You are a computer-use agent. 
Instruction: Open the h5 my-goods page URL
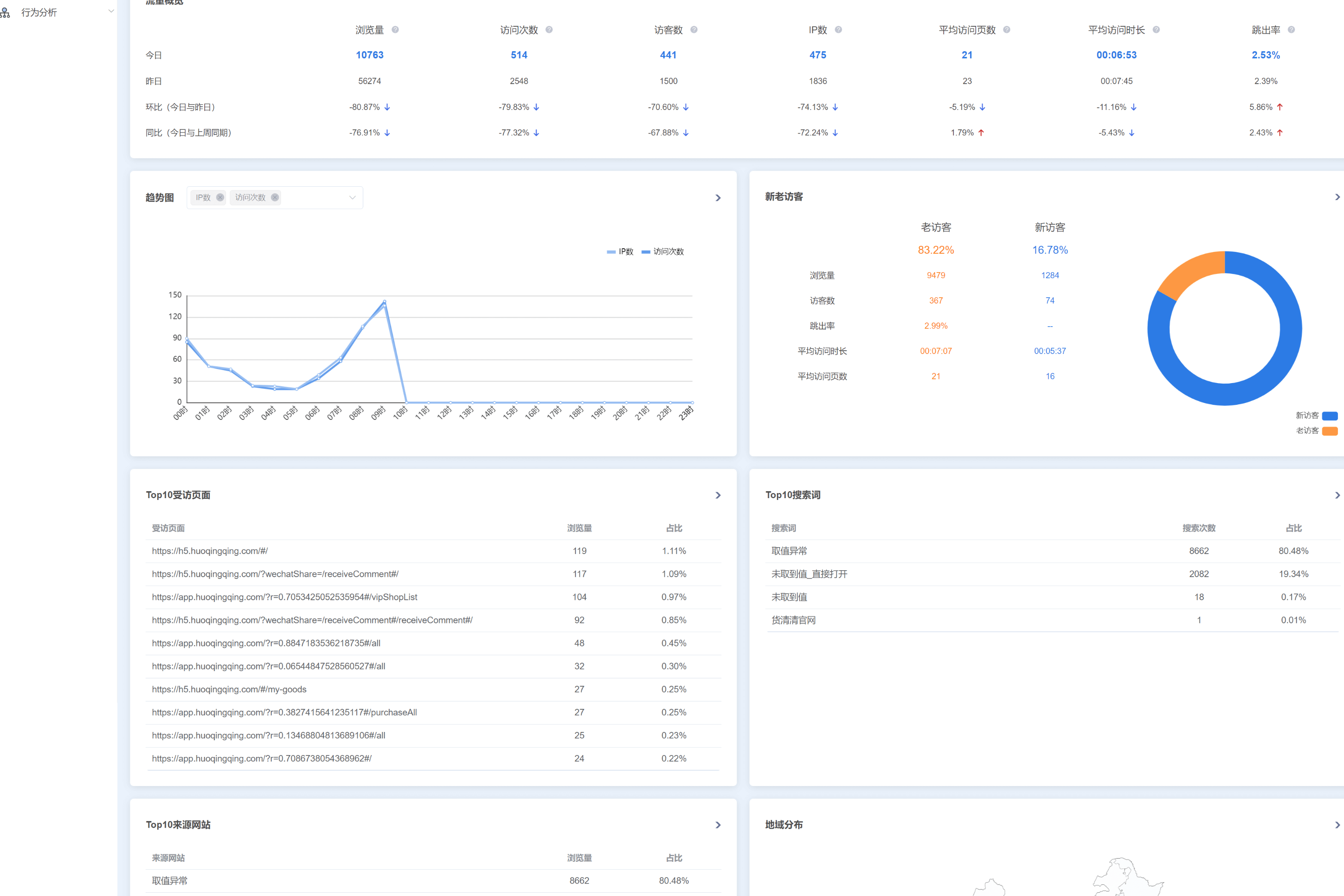(229, 690)
